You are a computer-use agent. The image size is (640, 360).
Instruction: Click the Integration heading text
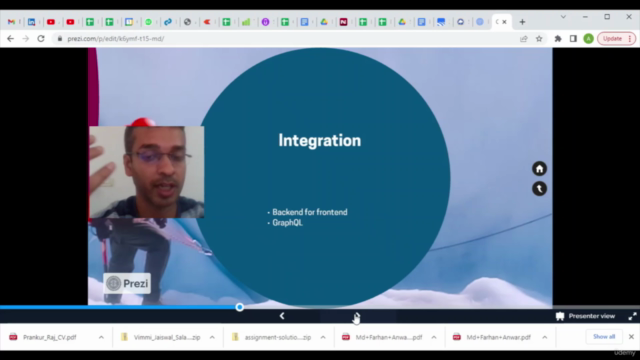320,140
